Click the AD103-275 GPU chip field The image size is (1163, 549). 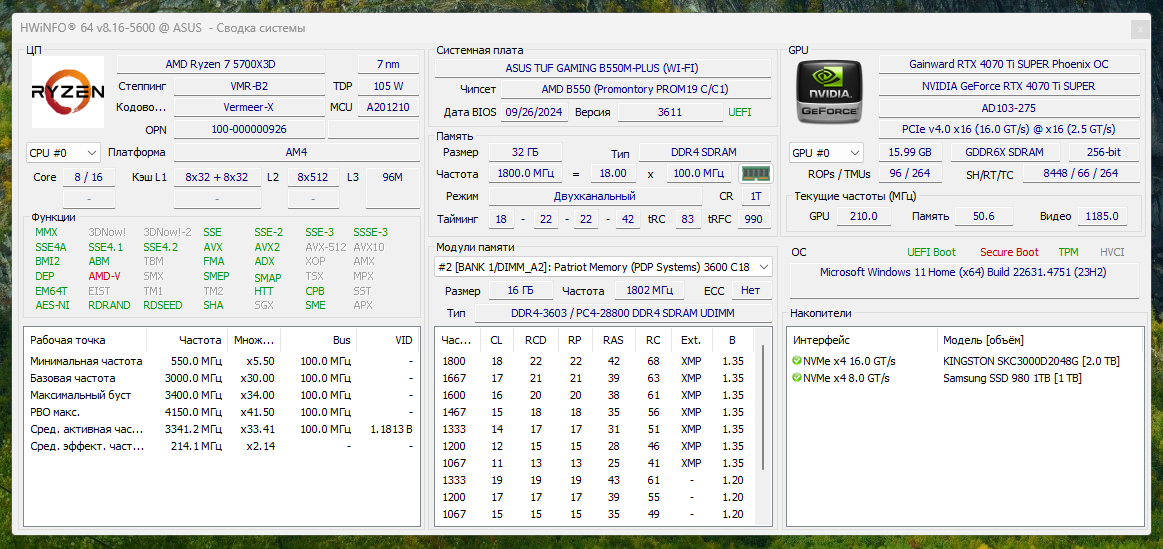pyautogui.click(x=1008, y=108)
